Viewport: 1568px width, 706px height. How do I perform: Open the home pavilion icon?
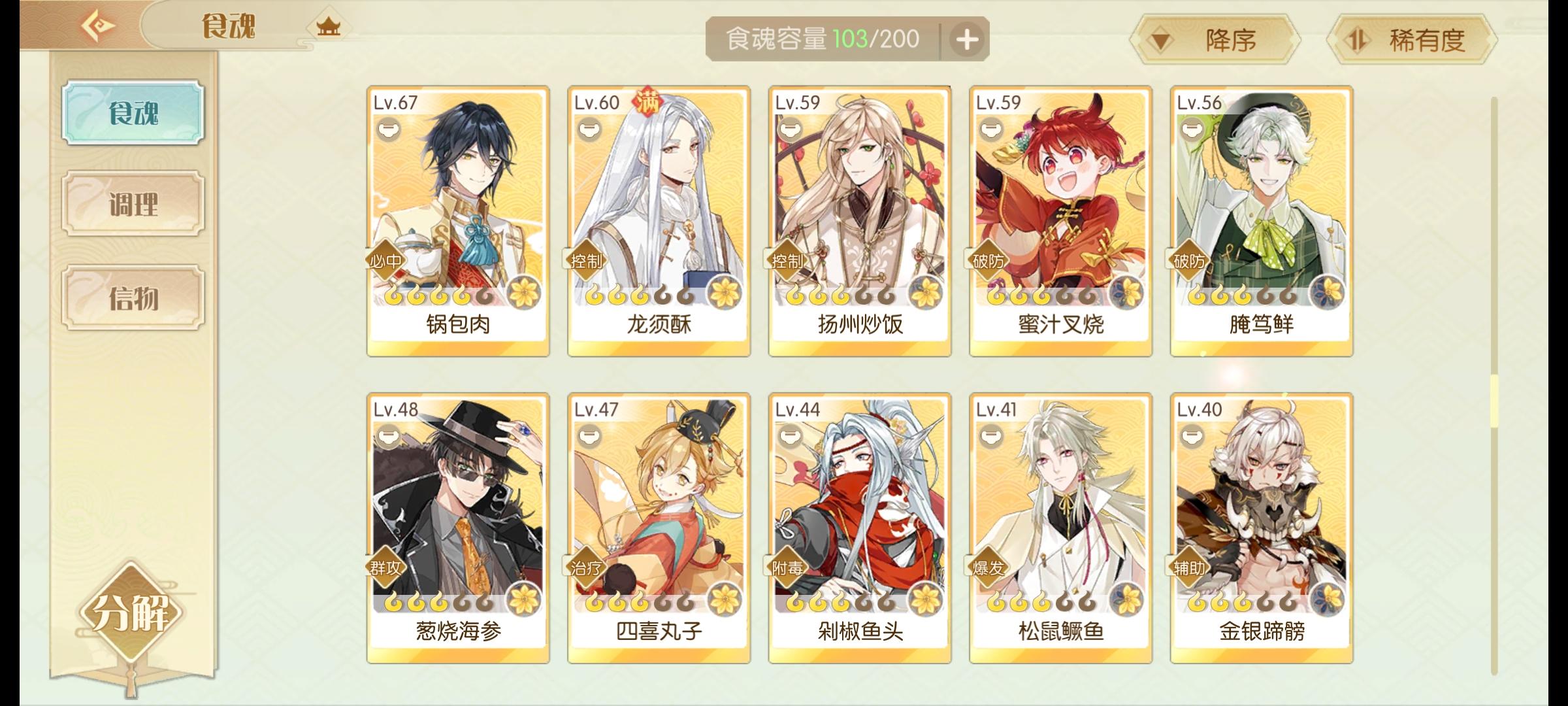click(x=328, y=27)
